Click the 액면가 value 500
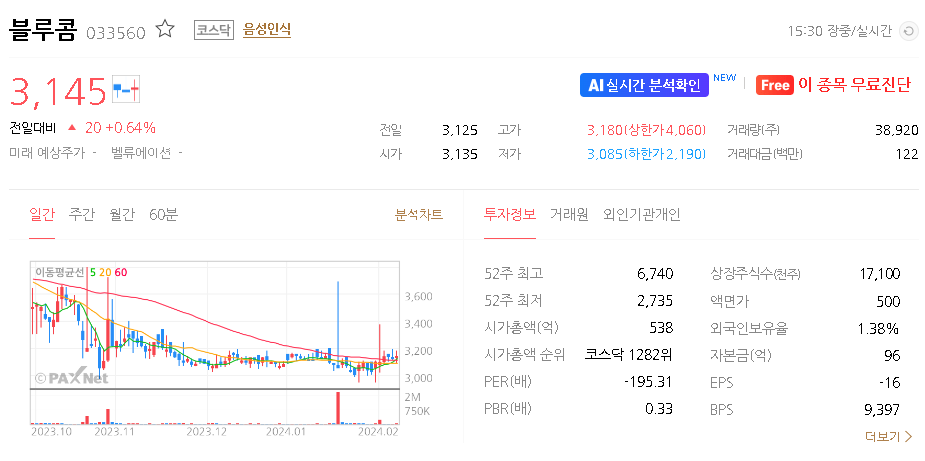 pyautogui.click(x=889, y=301)
